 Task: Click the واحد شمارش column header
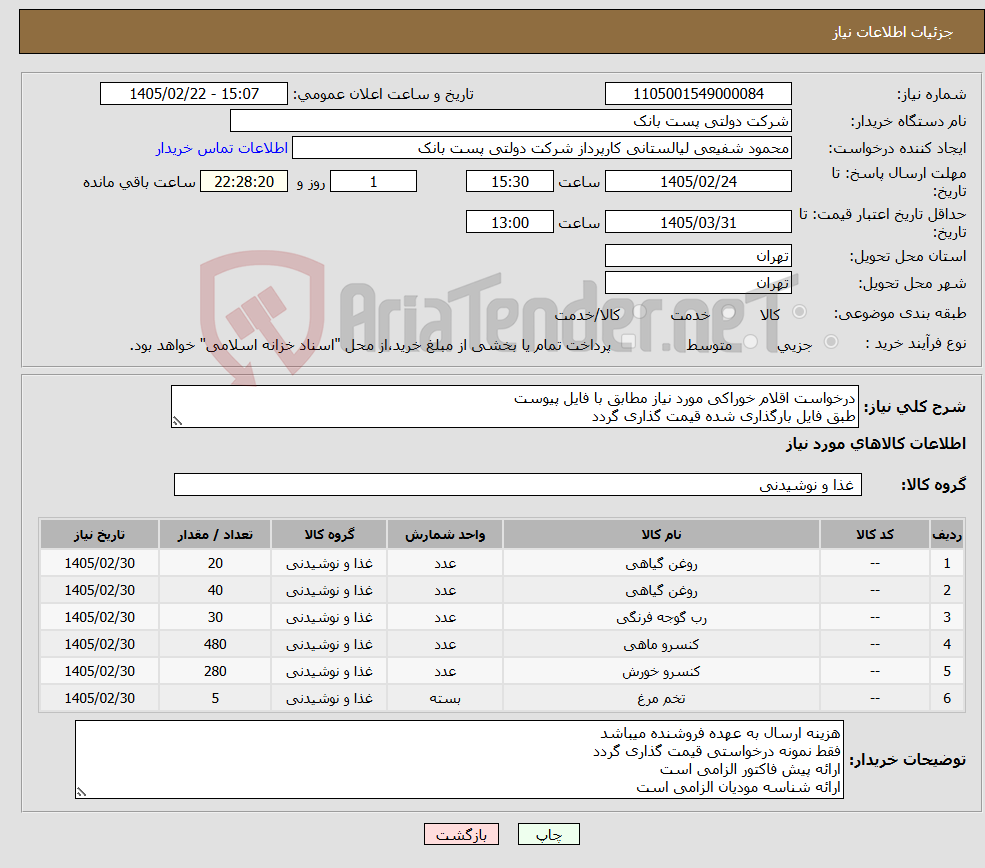[445, 534]
